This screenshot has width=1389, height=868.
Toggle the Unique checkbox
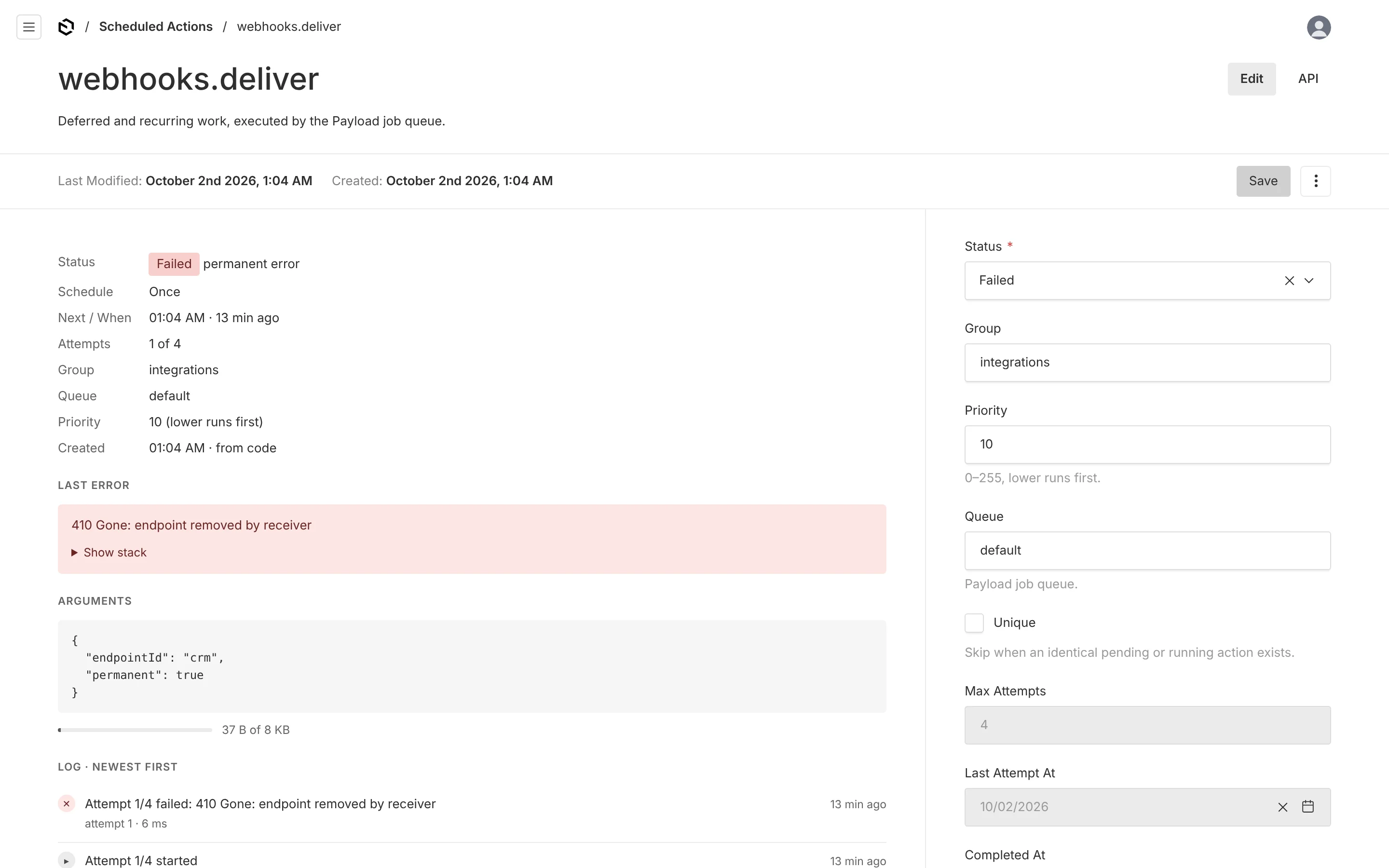(x=974, y=623)
